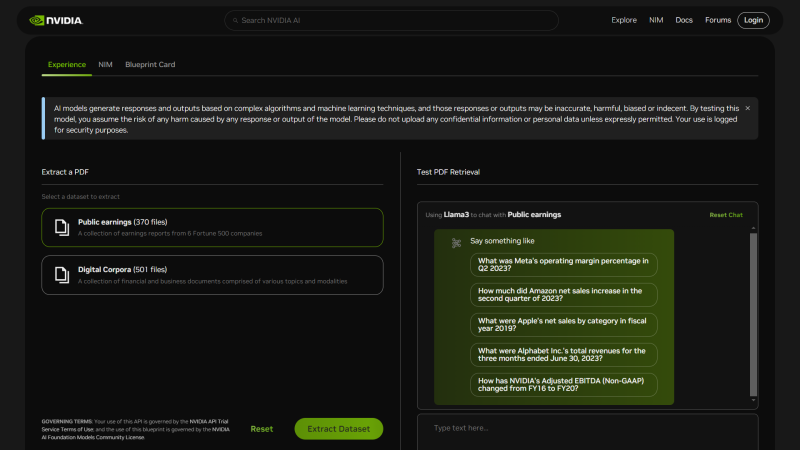
Task: Select the Public earnings dataset card
Action: (212, 227)
